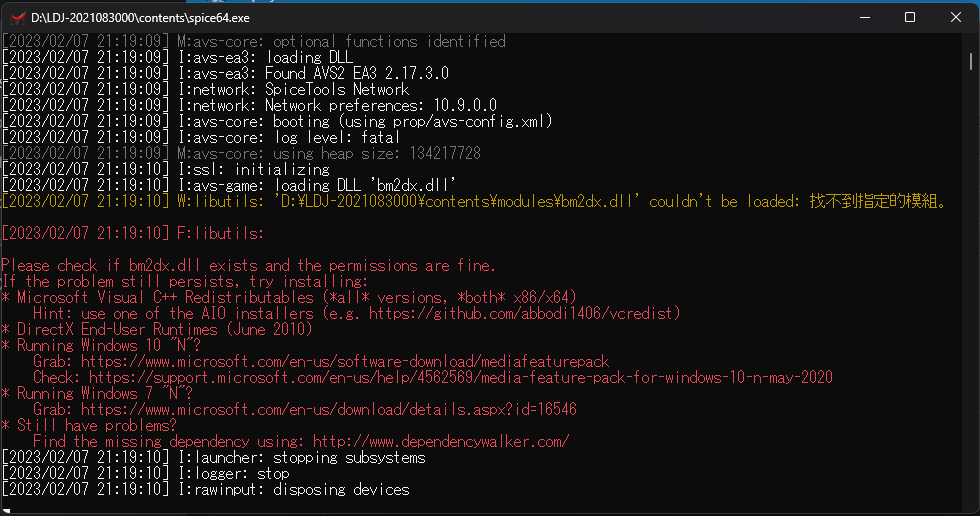Click the scrollbar up arrow

point(971,41)
